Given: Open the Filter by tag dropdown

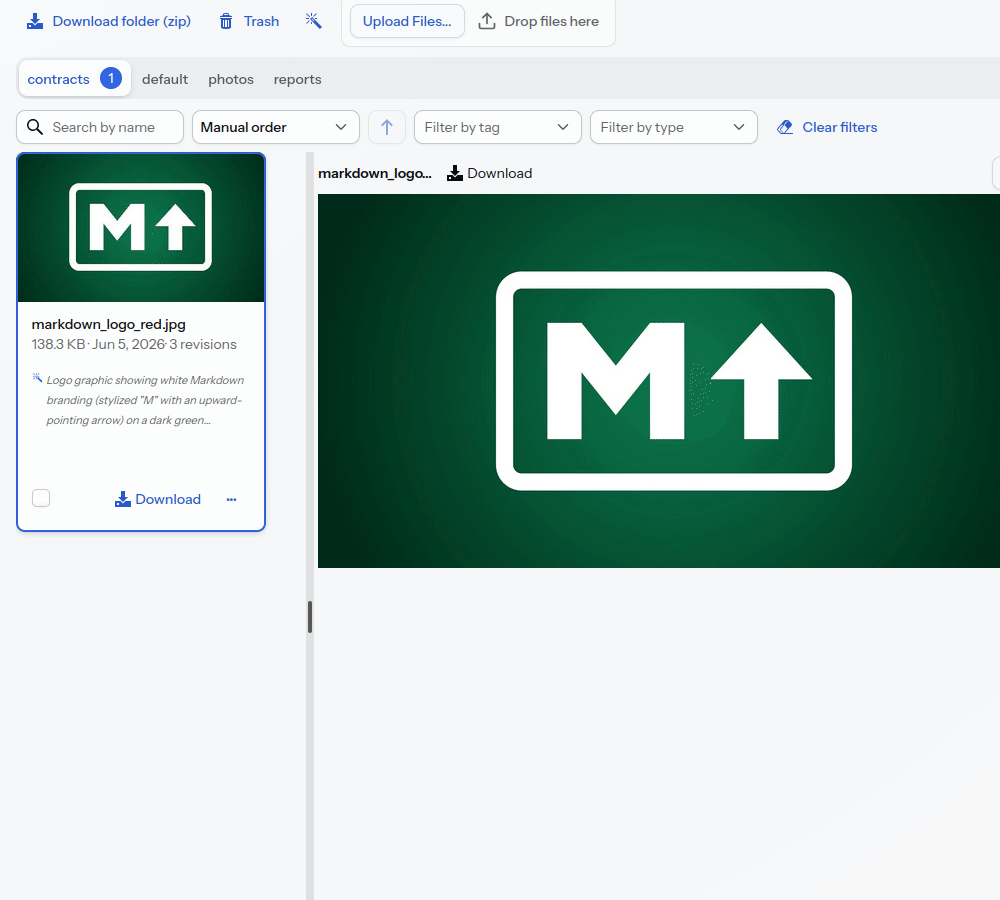Looking at the screenshot, I should click(497, 127).
